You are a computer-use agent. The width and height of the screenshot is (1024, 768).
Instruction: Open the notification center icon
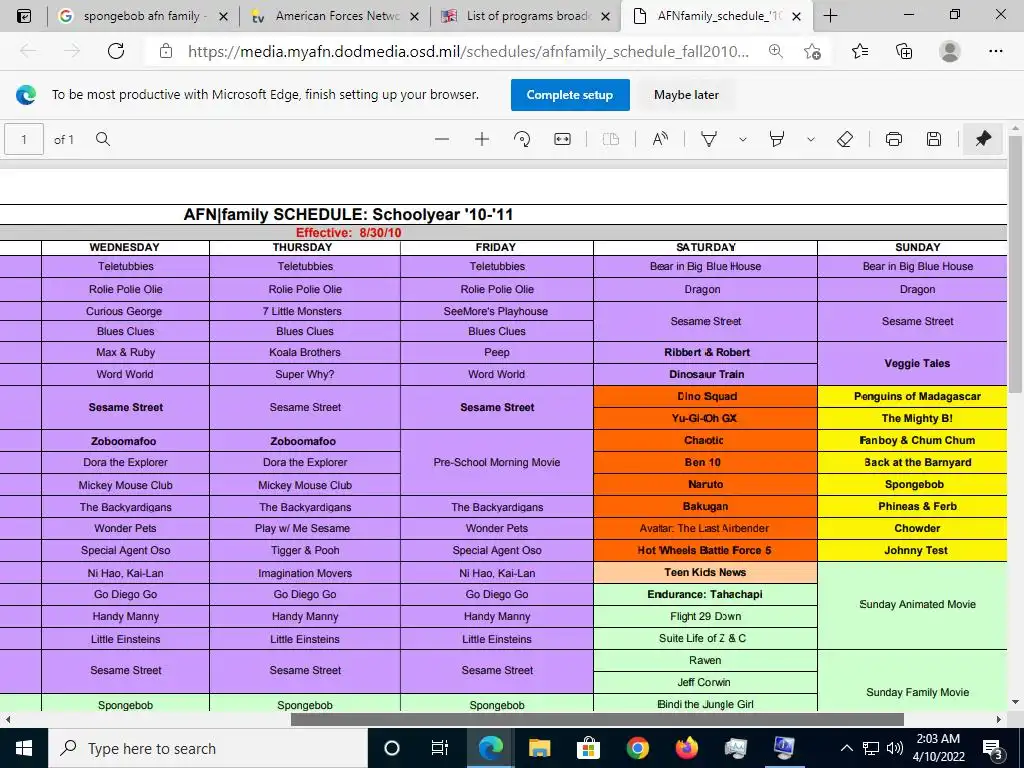click(x=993, y=748)
